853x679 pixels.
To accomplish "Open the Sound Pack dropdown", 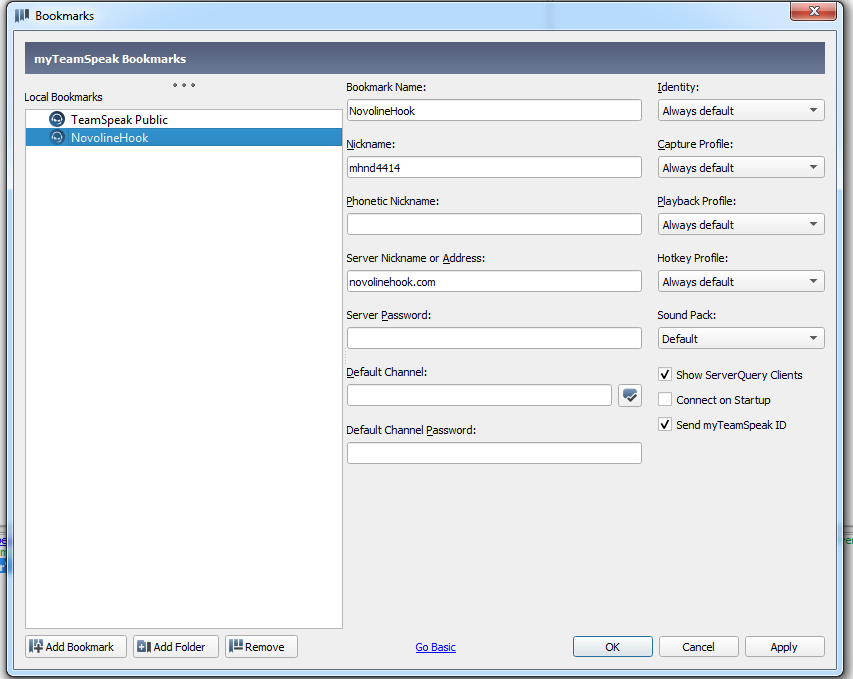I will point(741,338).
